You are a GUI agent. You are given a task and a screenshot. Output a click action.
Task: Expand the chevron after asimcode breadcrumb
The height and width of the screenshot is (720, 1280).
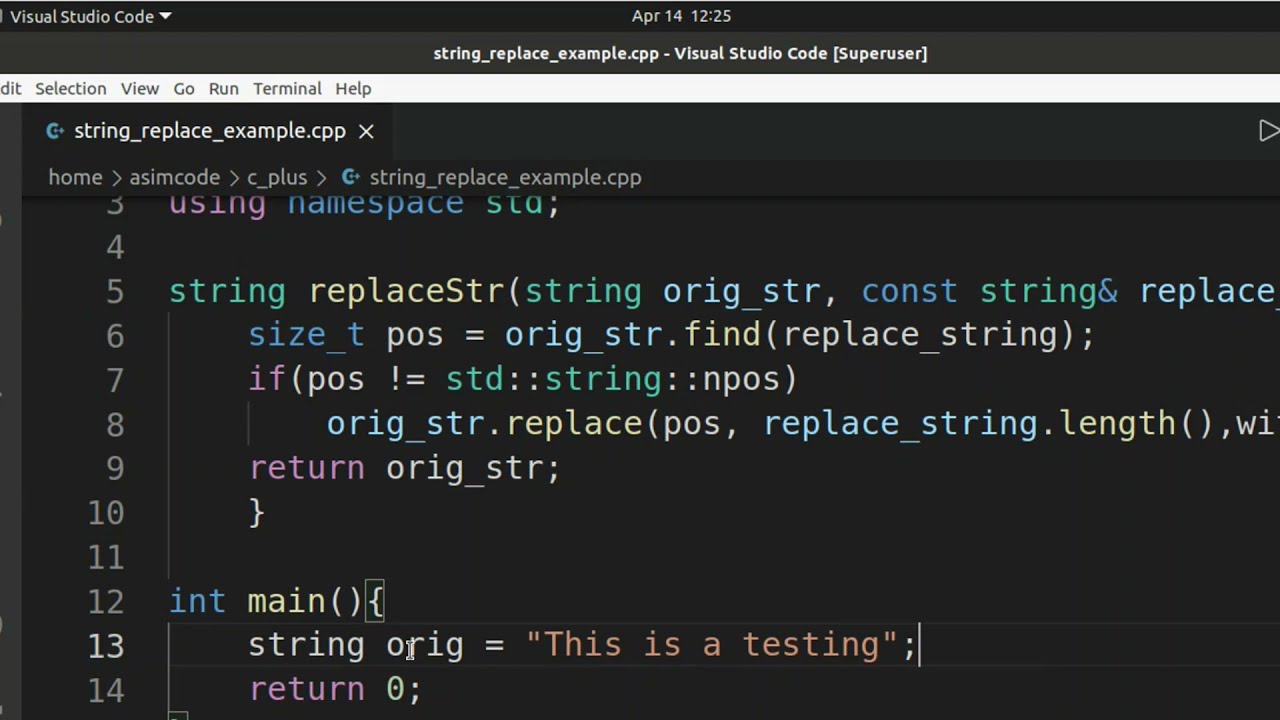pyautogui.click(x=233, y=177)
